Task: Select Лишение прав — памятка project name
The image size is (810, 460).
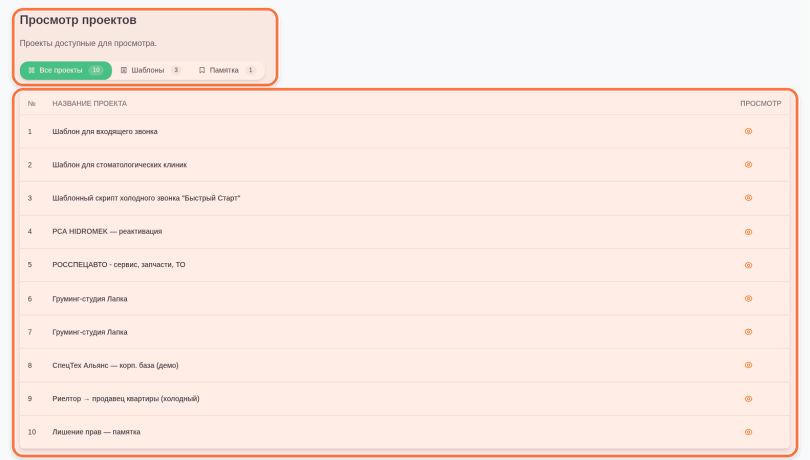Action: click(96, 432)
